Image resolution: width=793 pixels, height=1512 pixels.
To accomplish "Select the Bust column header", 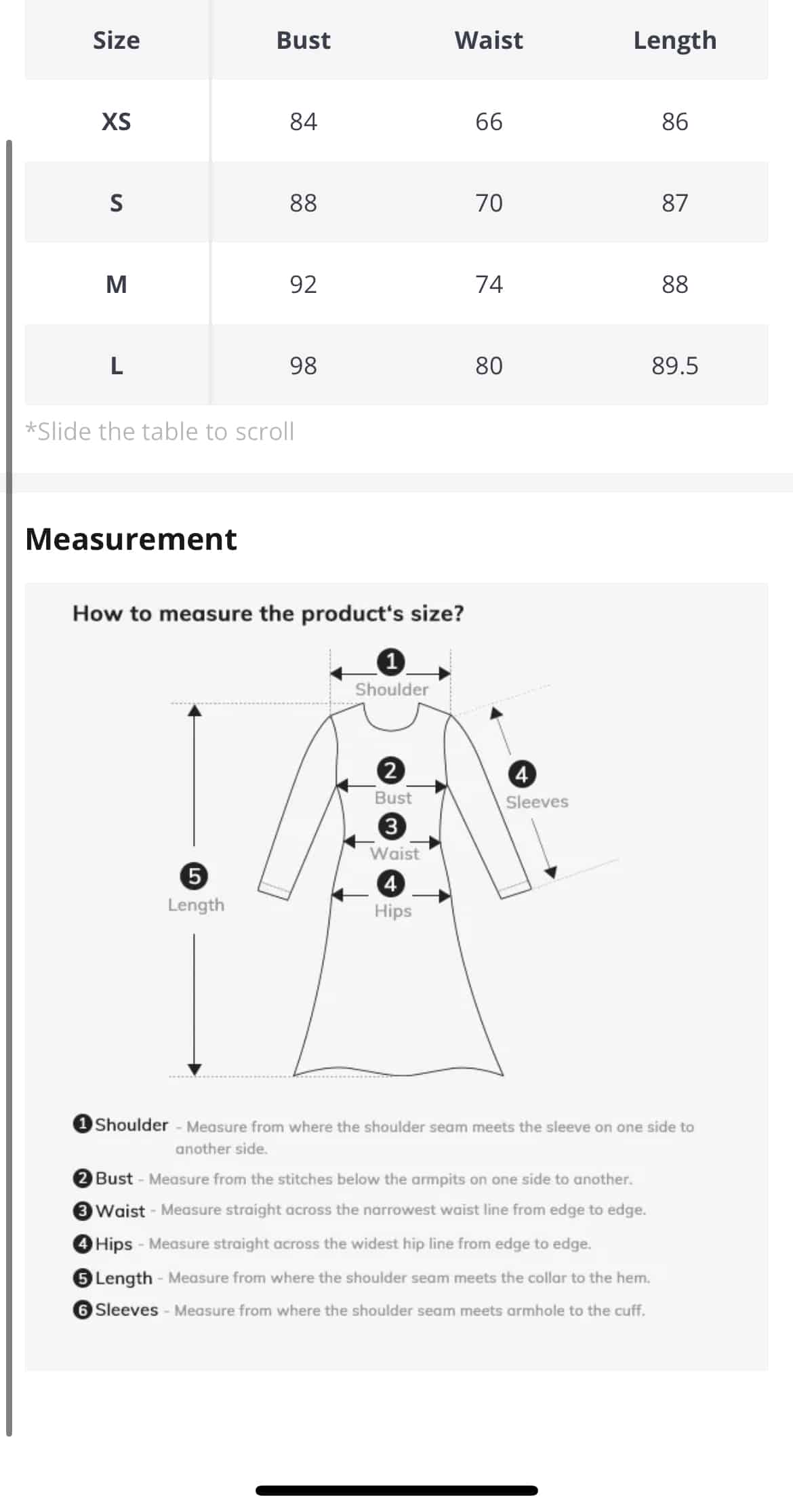I will pyautogui.click(x=303, y=41).
